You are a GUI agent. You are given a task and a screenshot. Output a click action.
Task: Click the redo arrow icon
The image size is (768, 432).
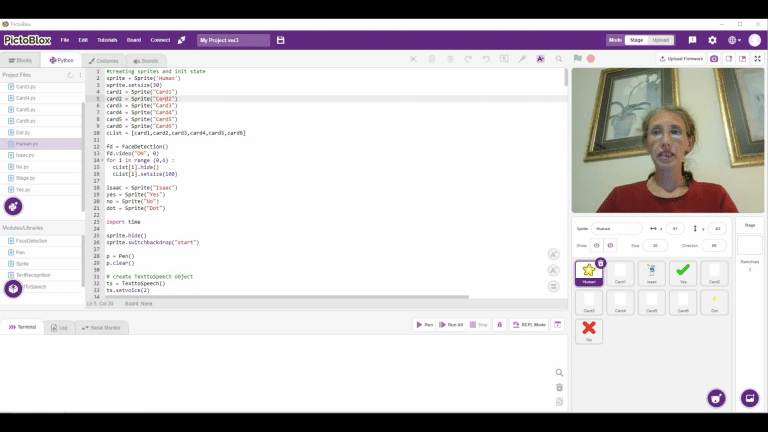[468, 59]
